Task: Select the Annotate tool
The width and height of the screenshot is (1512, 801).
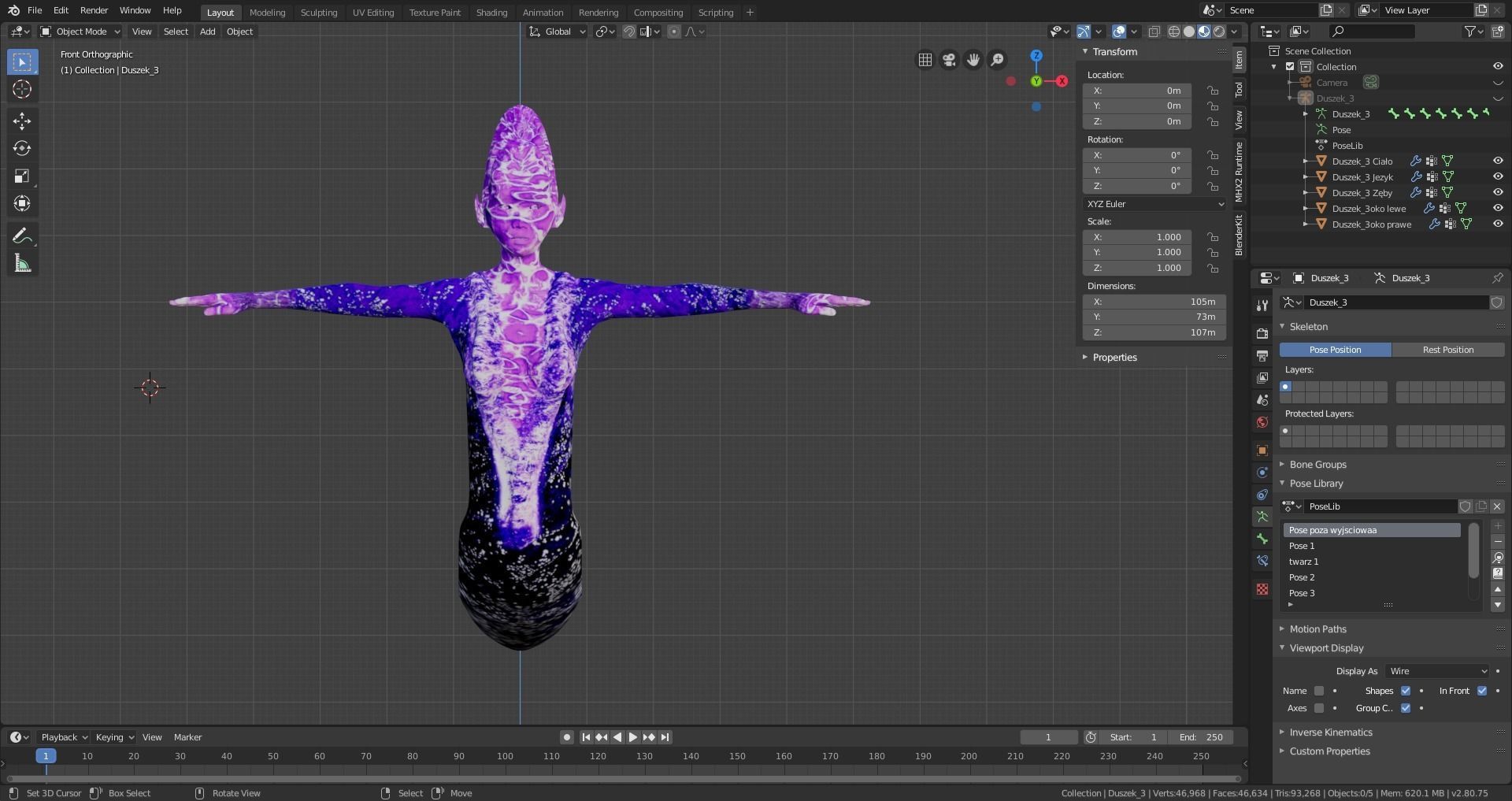Action: (x=22, y=235)
